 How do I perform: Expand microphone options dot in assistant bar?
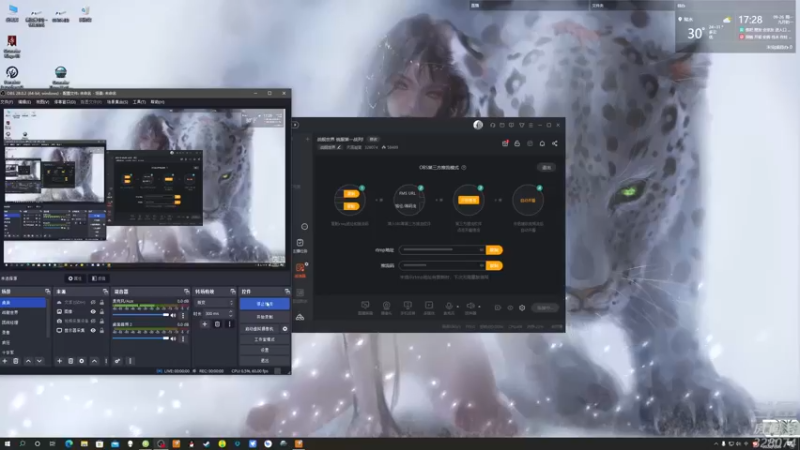457,307
